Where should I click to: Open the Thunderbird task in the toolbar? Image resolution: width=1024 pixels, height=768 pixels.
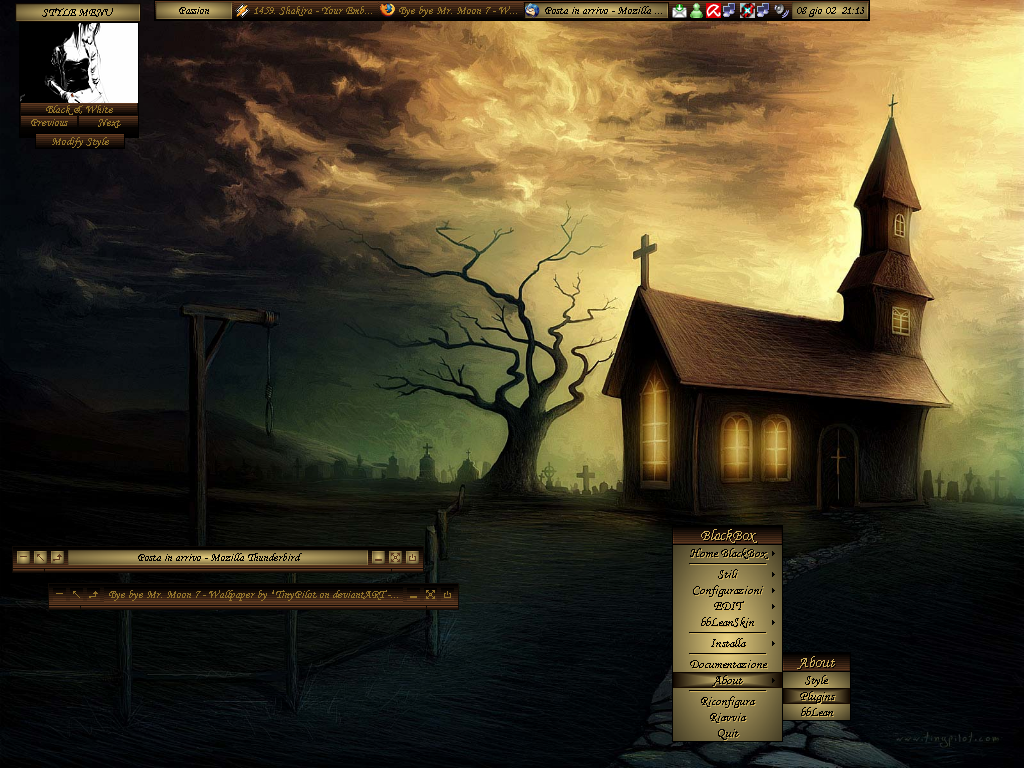[x=596, y=10]
